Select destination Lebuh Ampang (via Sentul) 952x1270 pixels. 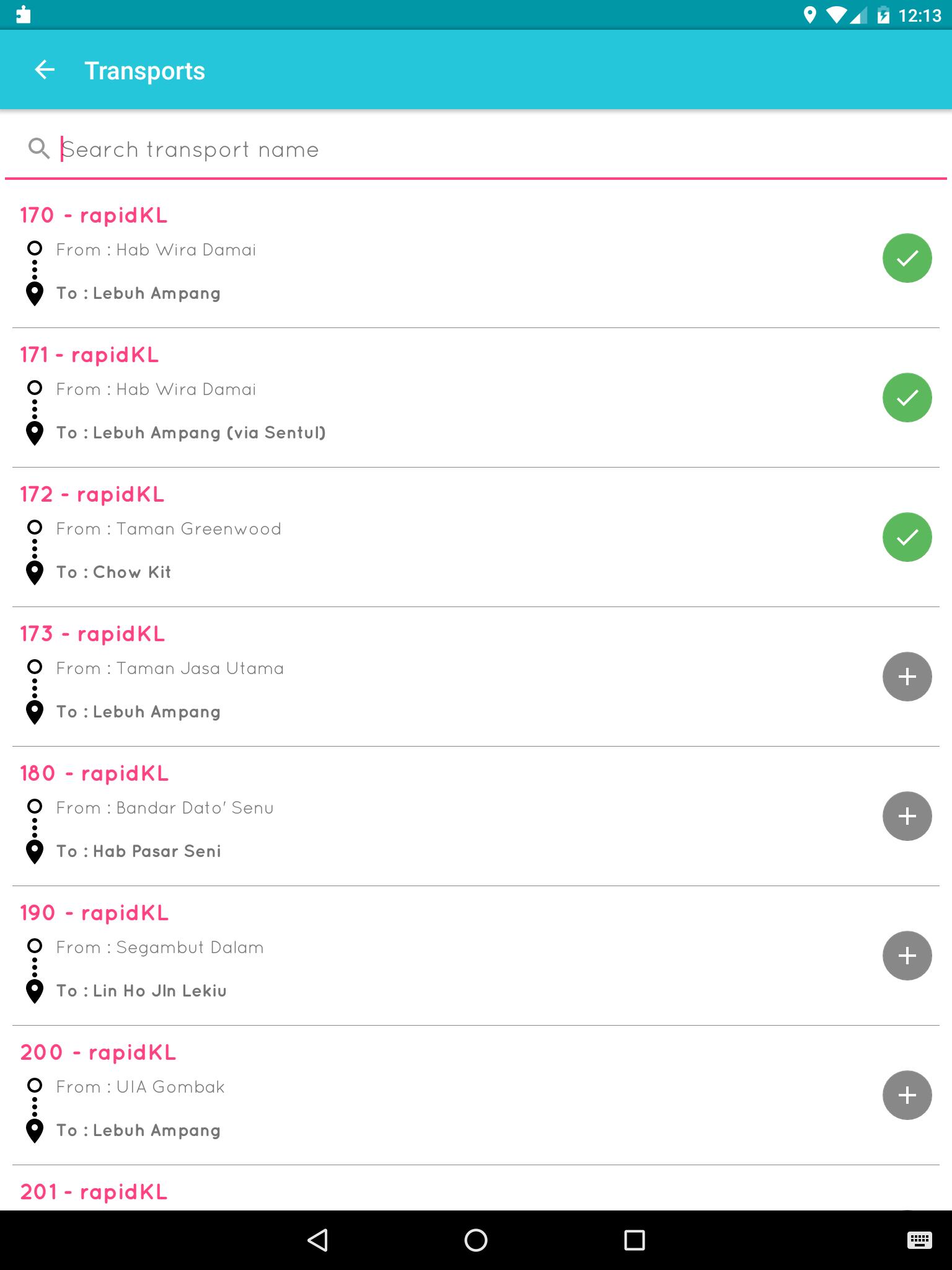coord(191,433)
